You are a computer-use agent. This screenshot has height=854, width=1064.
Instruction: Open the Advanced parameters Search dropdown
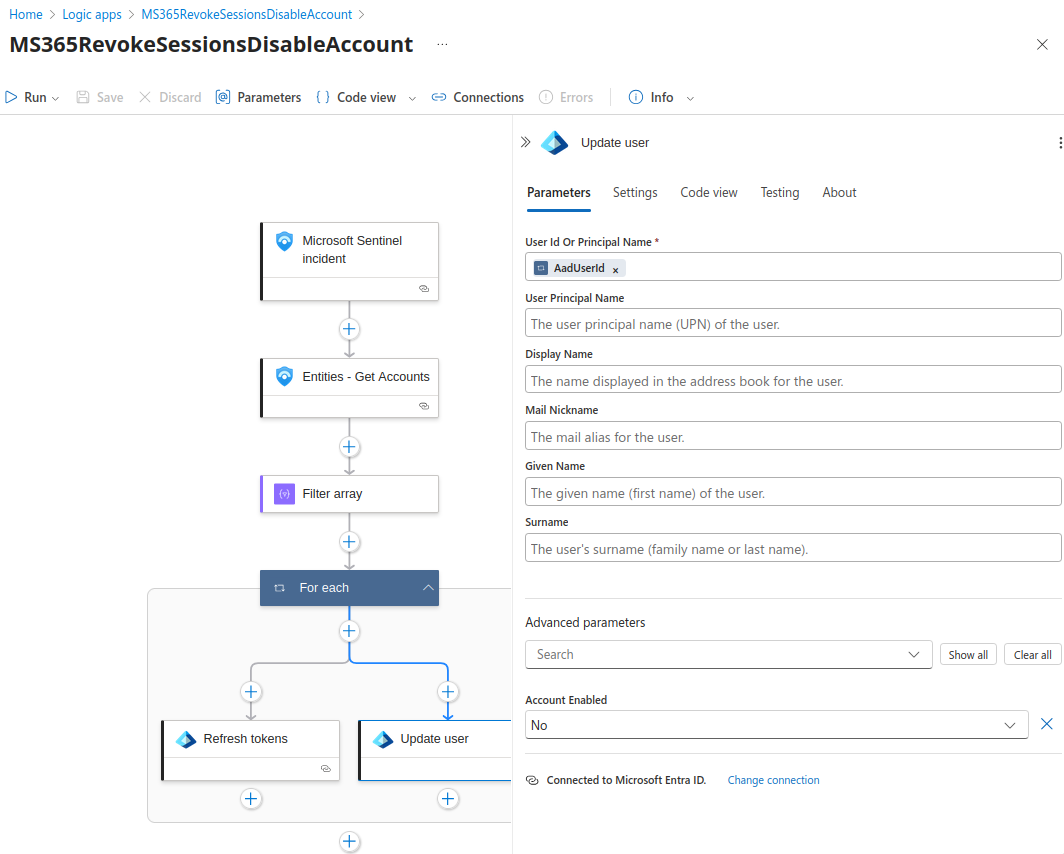[728, 655]
